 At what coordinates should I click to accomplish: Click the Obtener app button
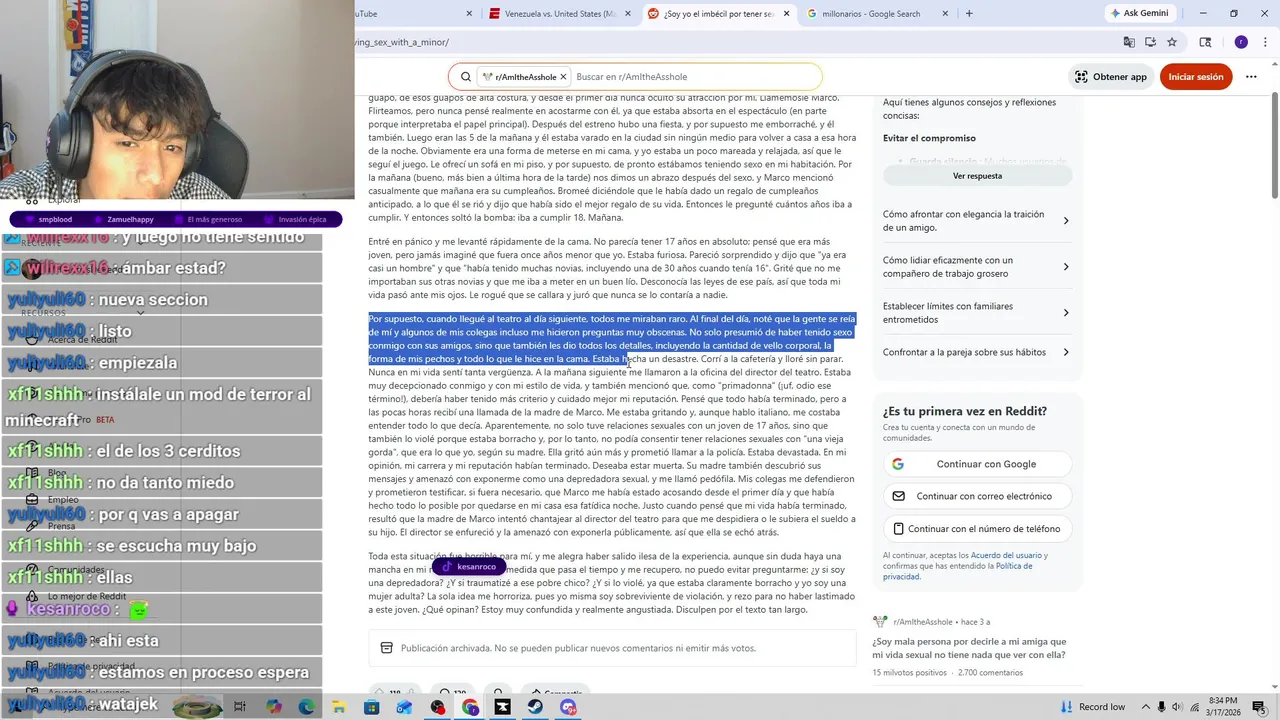[x=1110, y=77]
